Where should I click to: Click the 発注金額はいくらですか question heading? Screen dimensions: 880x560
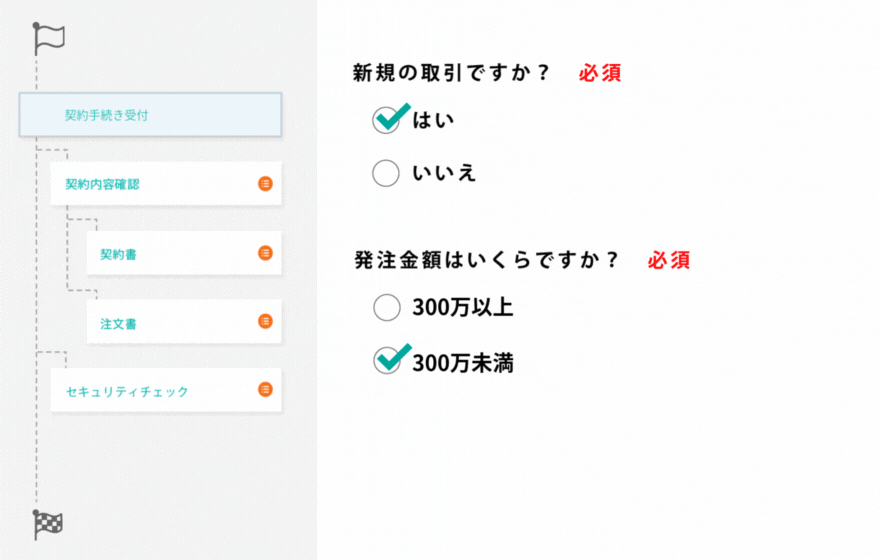(486, 260)
